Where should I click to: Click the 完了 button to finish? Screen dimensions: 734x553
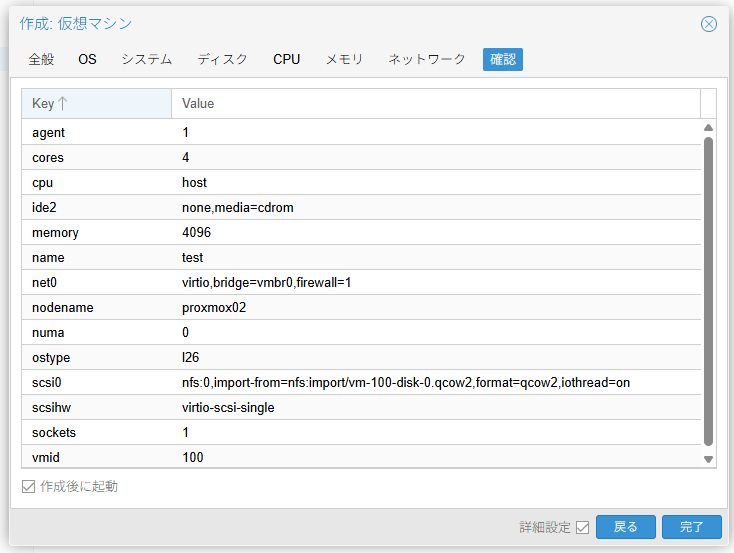pos(691,527)
